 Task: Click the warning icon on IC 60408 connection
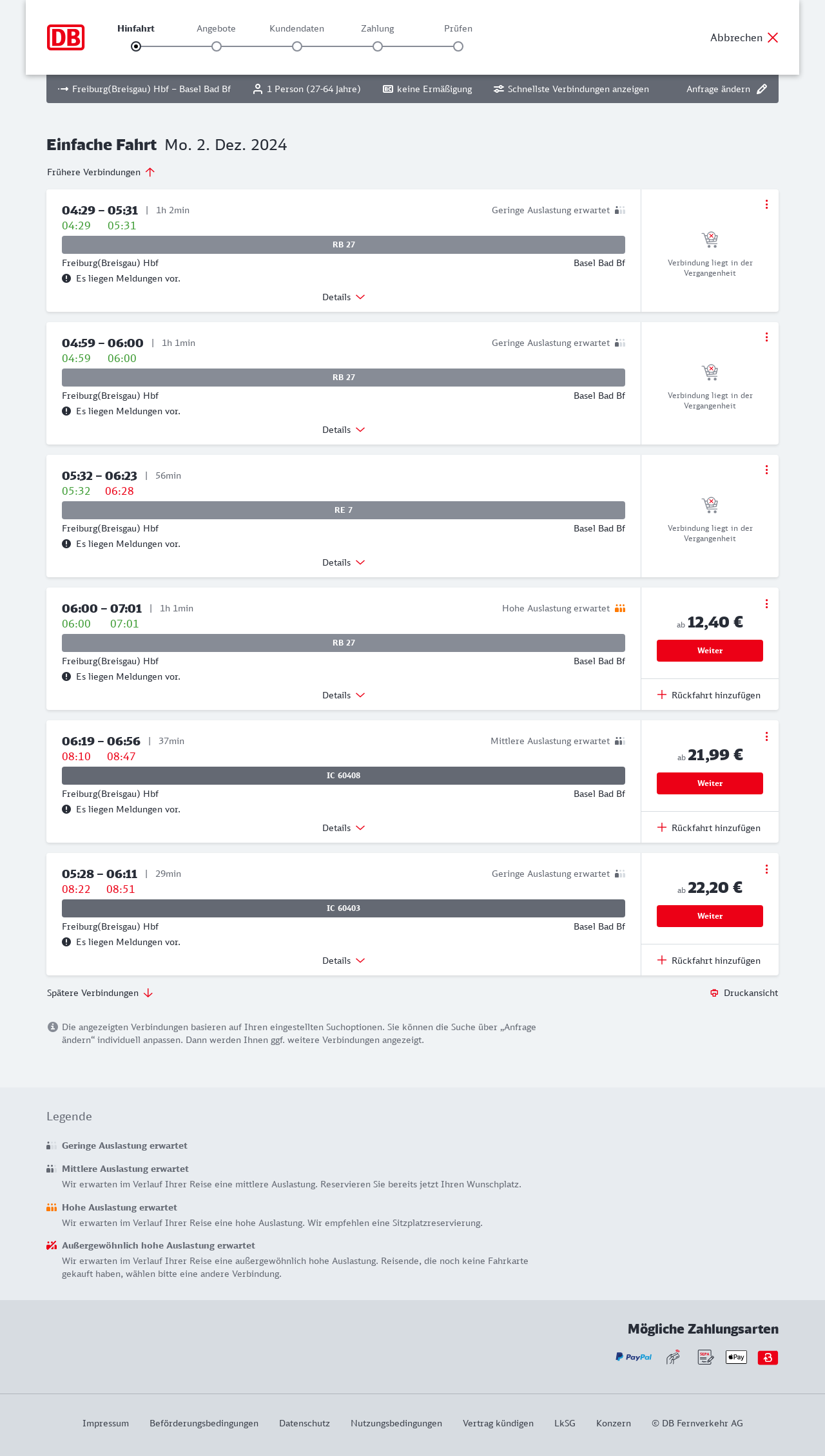coord(66,809)
